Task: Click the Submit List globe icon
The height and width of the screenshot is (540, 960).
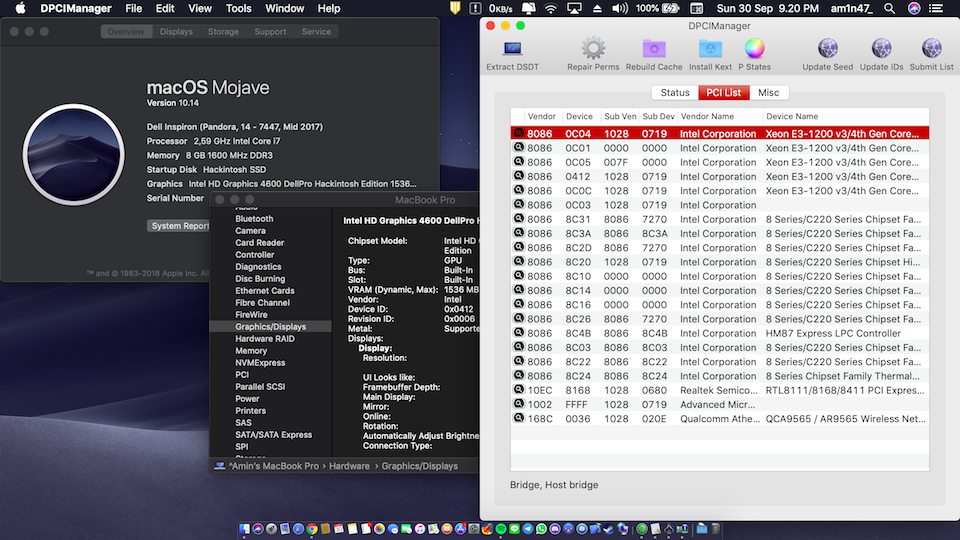Action: (931, 49)
